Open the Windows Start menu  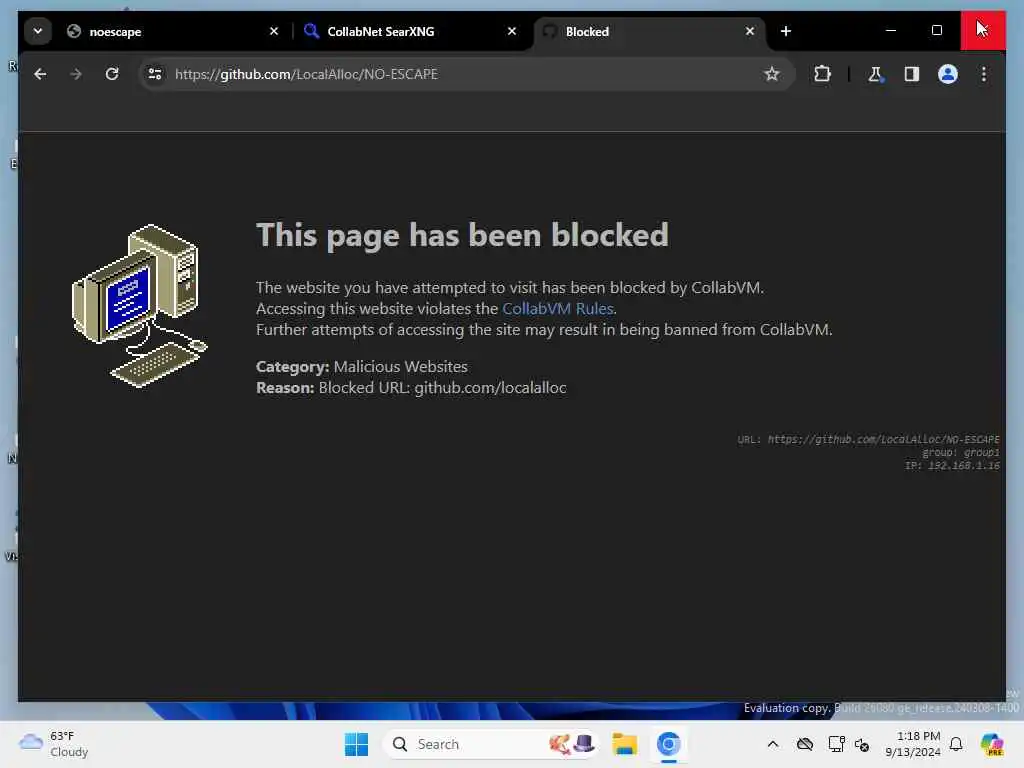click(x=357, y=744)
